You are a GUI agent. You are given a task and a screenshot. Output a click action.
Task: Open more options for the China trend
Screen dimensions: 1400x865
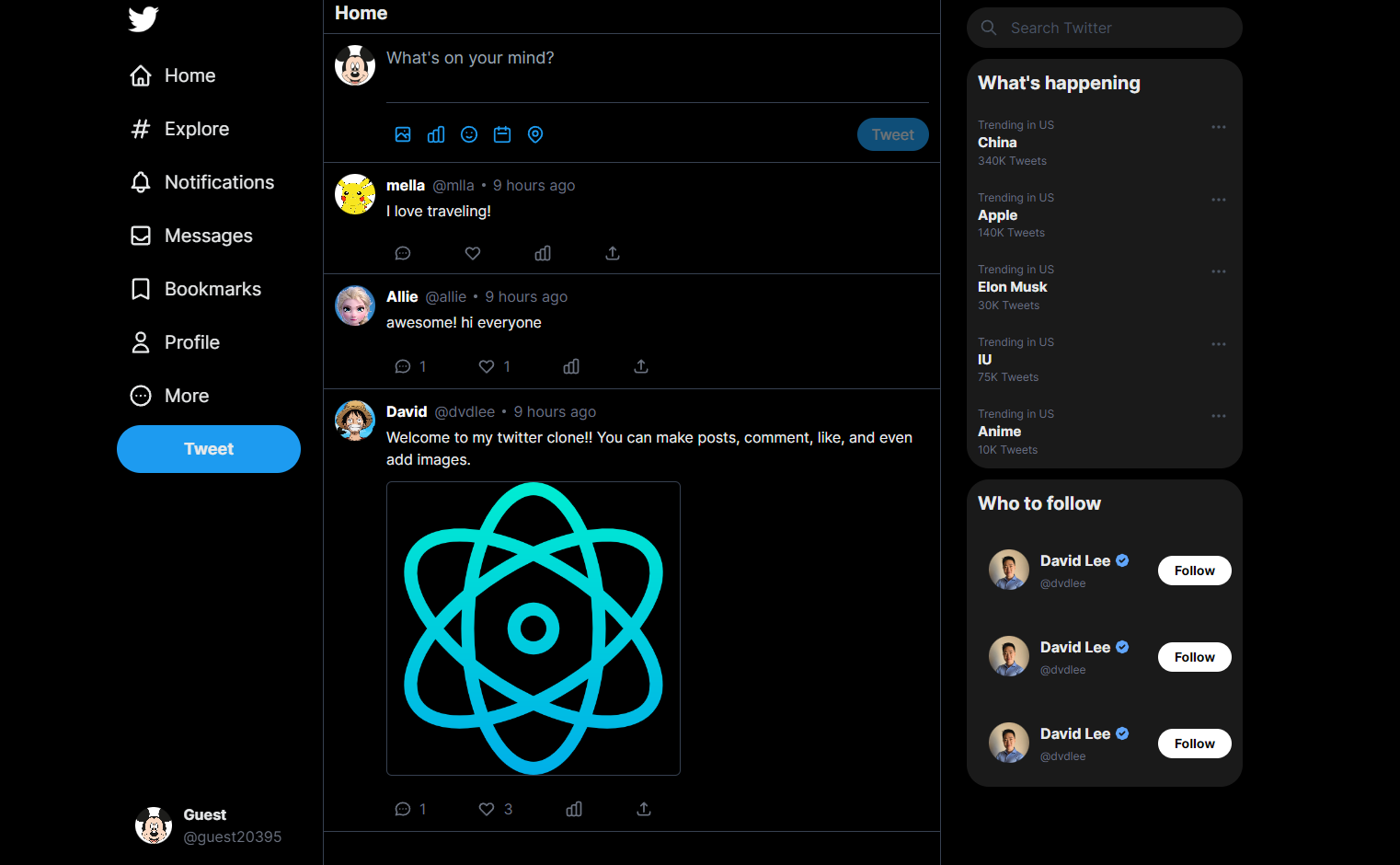1219,126
